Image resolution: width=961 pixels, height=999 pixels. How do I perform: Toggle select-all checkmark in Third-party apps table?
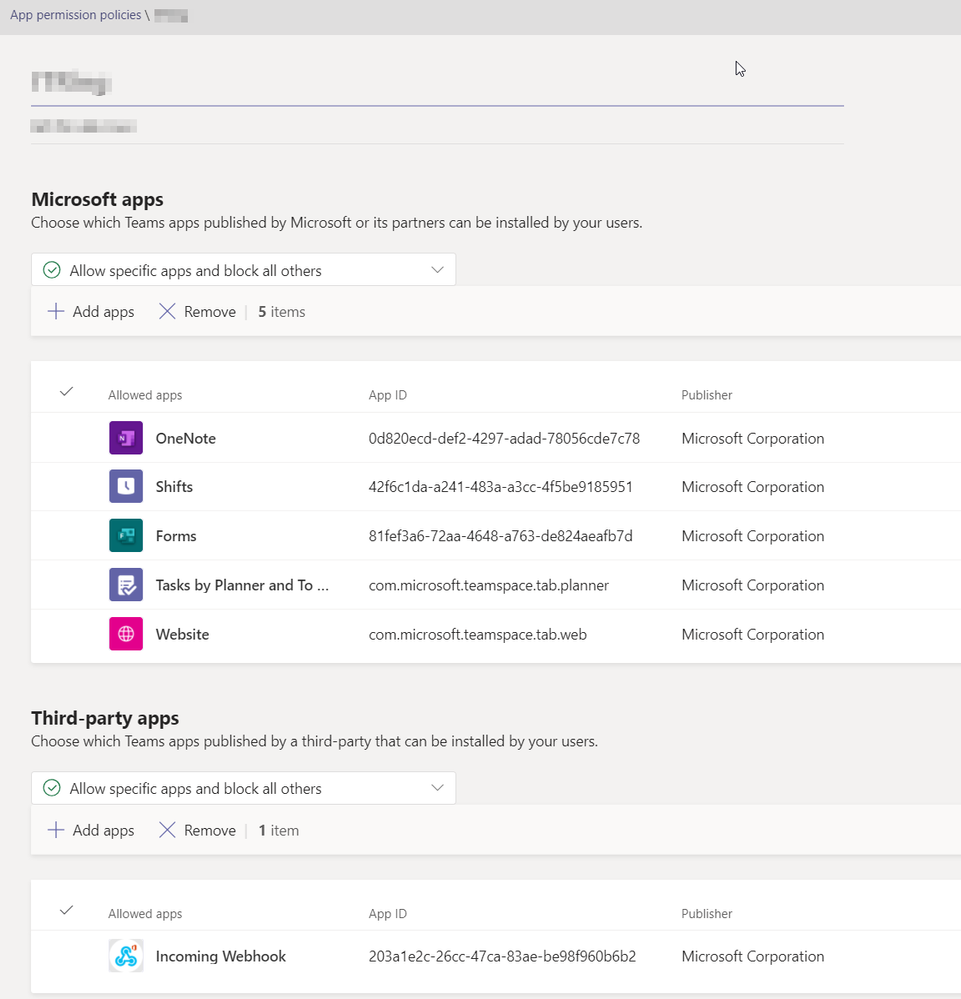pos(66,910)
